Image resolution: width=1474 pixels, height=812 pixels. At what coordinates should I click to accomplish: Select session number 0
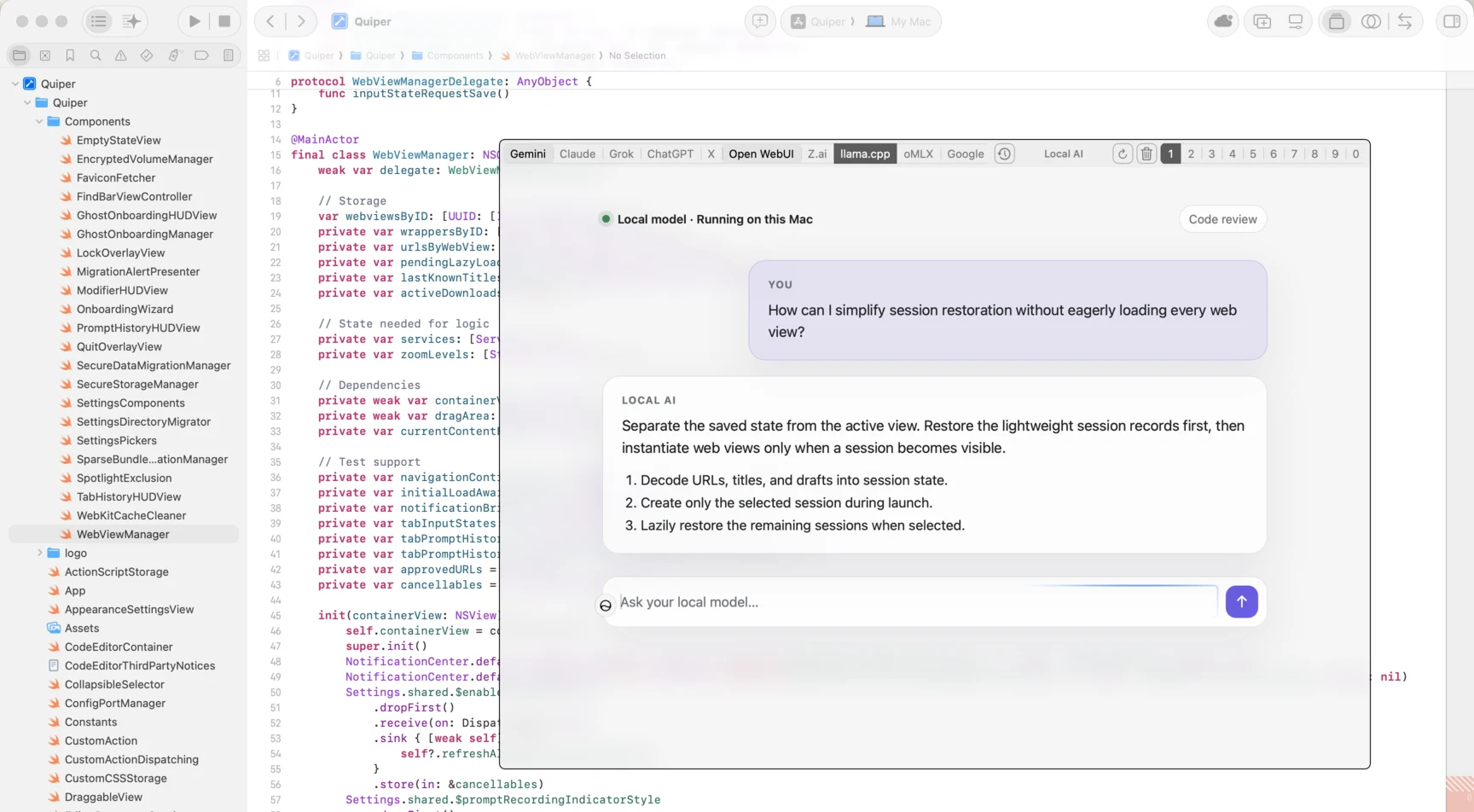[1356, 154]
